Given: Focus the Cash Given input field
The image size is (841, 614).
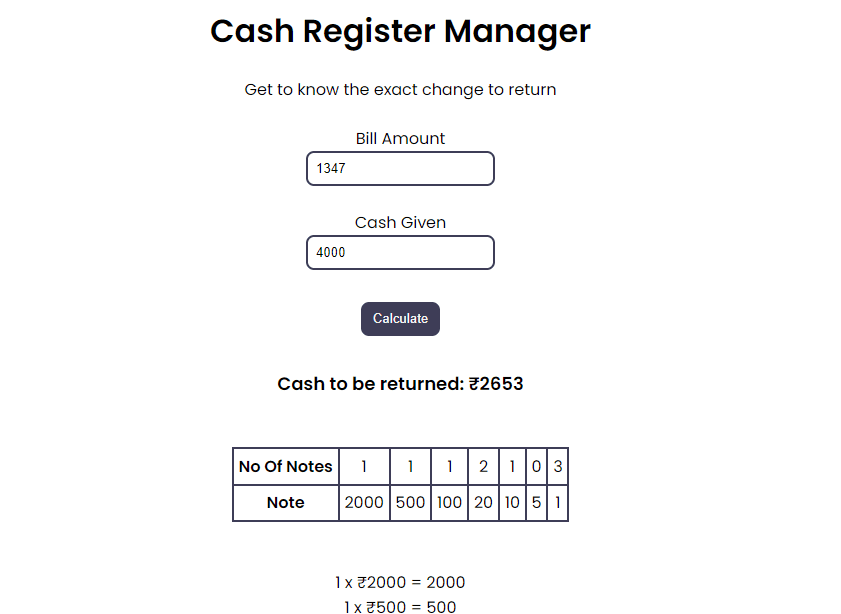Looking at the screenshot, I should (x=400, y=252).
